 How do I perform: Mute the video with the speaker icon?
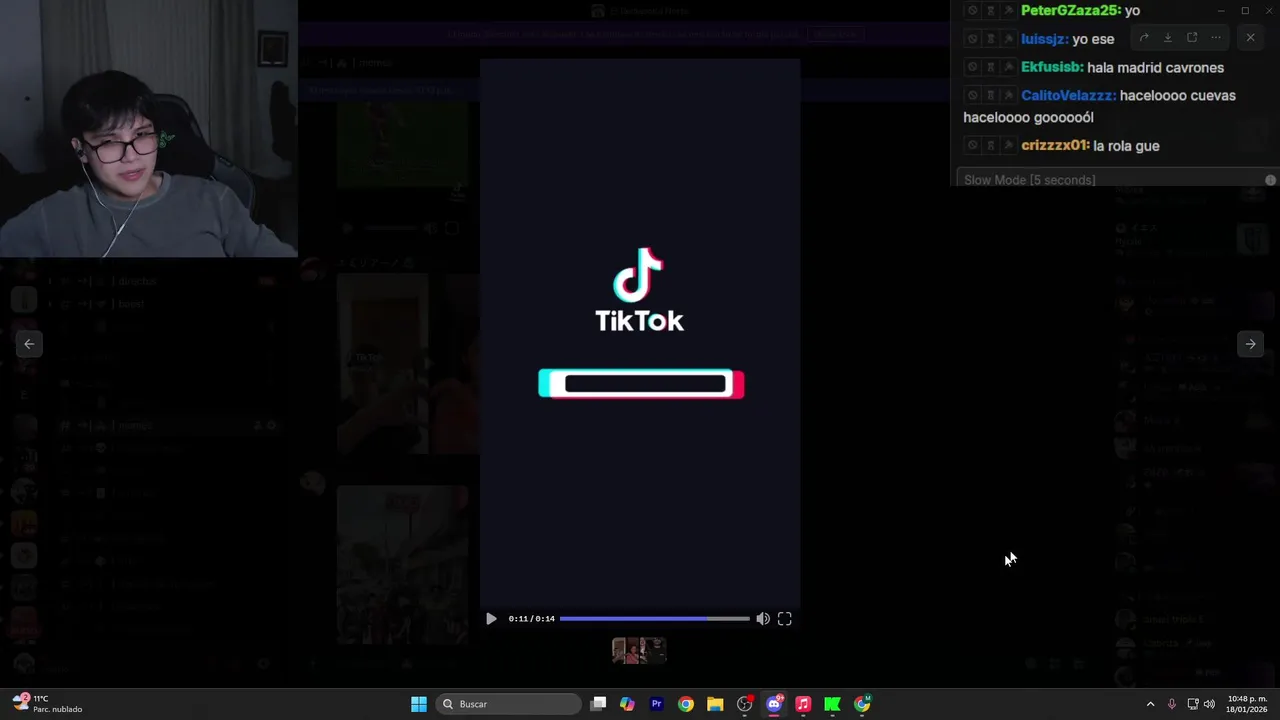coord(763,619)
